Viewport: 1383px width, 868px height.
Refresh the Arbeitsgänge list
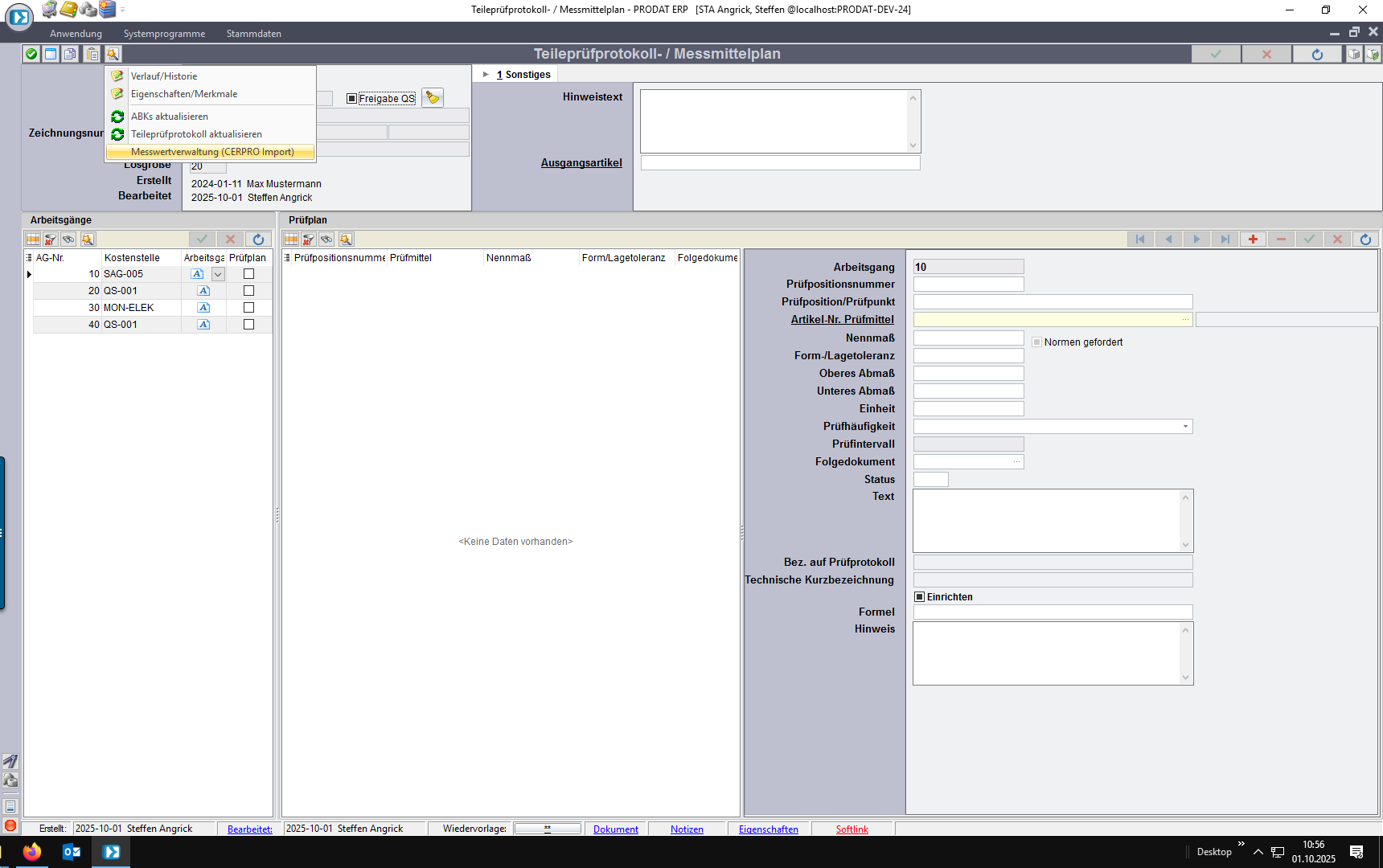coord(258,240)
